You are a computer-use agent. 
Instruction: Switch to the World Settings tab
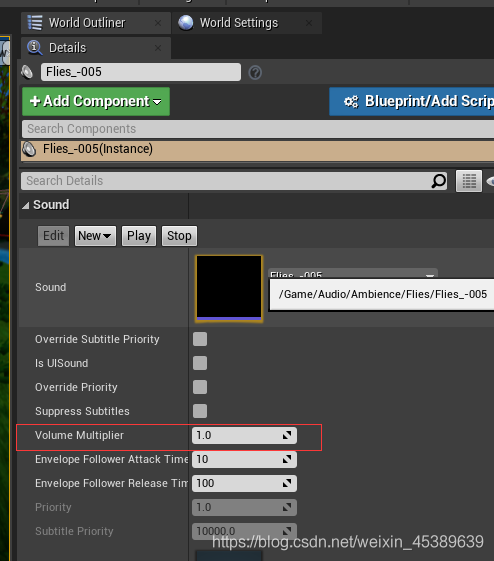tap(247, 23)
